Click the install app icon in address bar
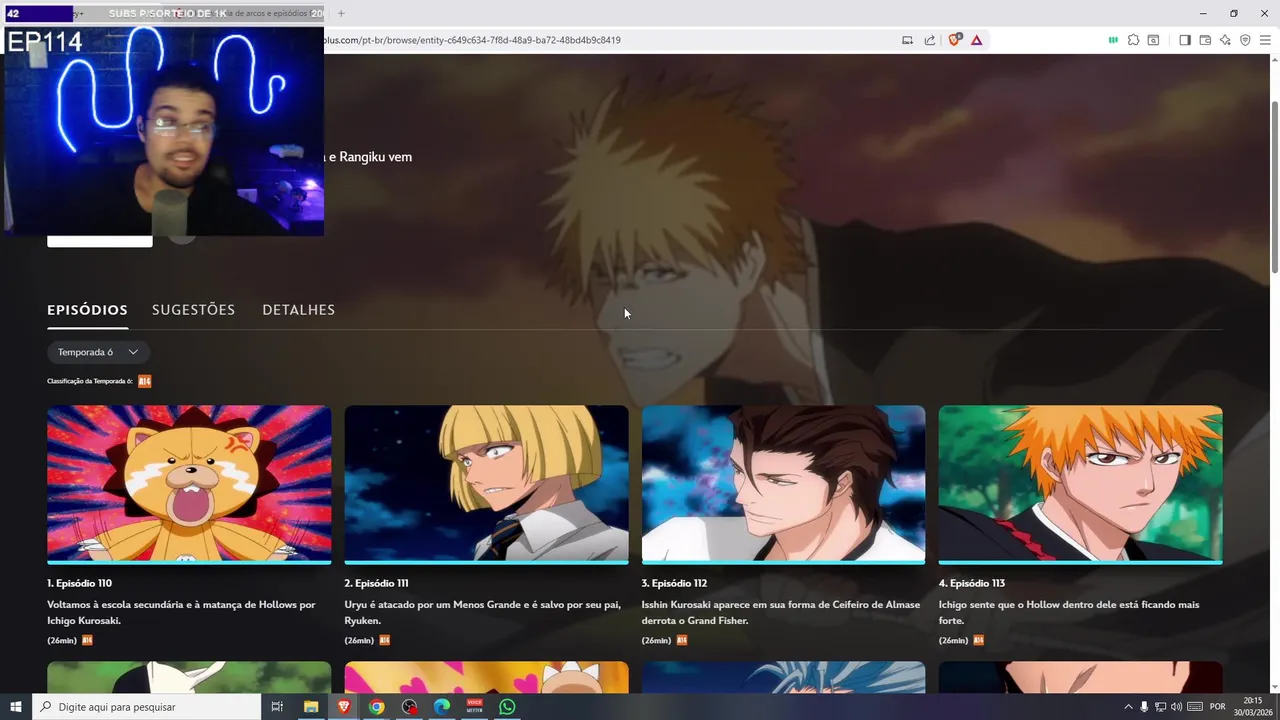This screenshot has width=1280, height=720. (908, 40)
